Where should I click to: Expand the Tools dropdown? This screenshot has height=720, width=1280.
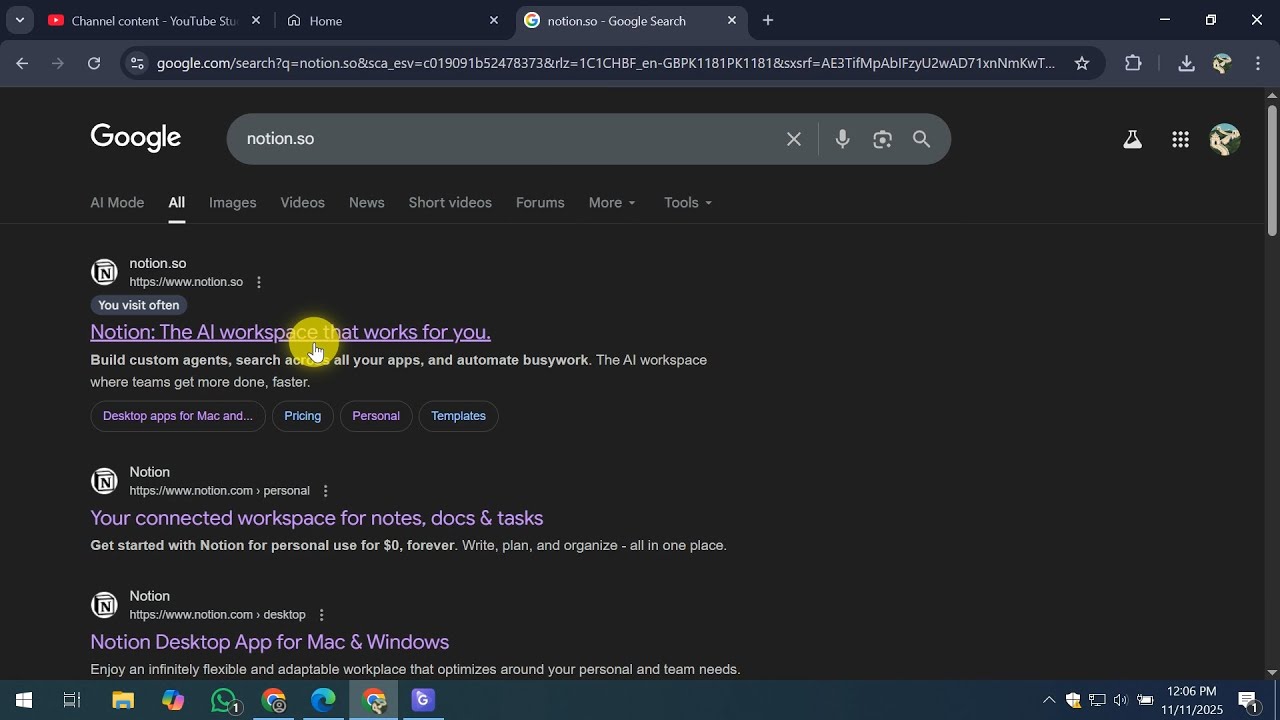point(688,202)
